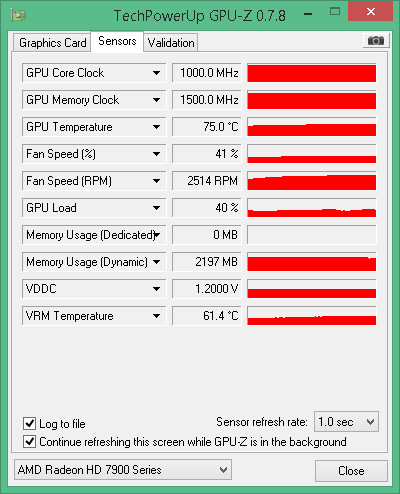Viewport: 400px width, 494px height.
Task: Click the 1.2000 V VDDC value
Action: (207, 289)
